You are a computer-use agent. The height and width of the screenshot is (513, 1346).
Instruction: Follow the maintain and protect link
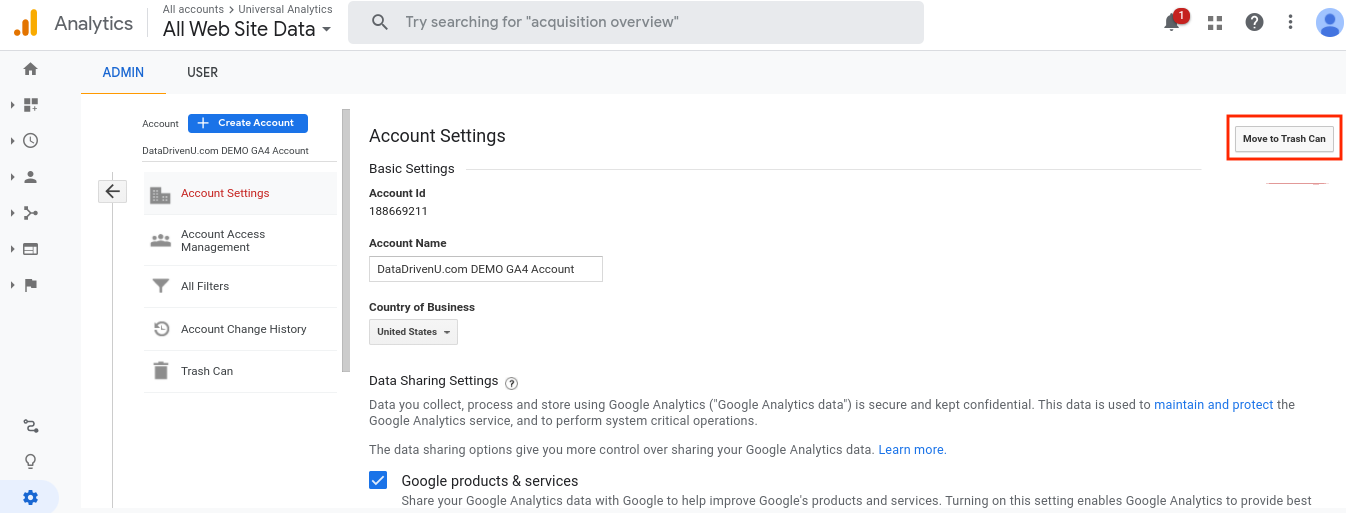[1214, 405]
